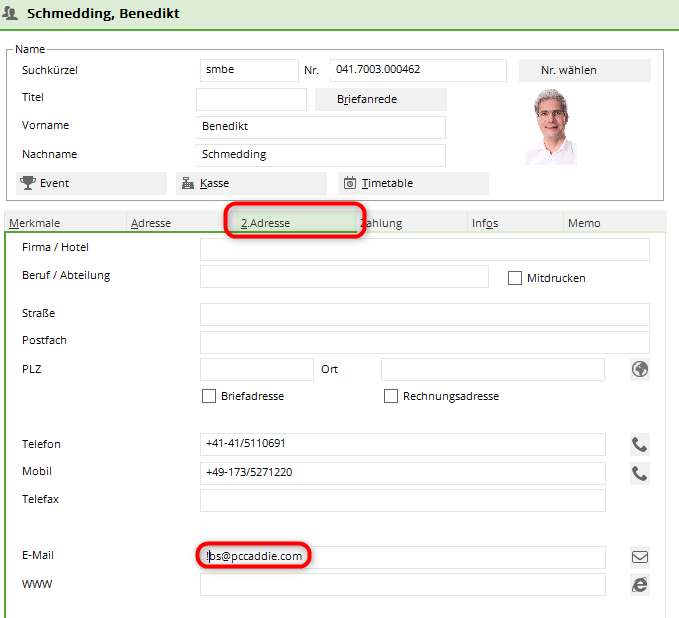679x618 pixels.
Task: Click into the empty Titel field
Action: pos(251,99)
